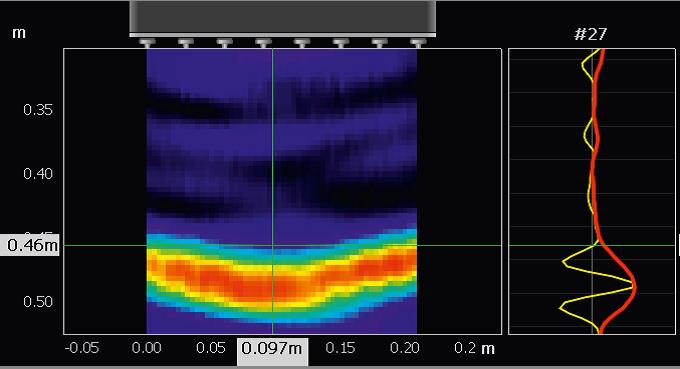Click the seventh transducer sensor icon

point(379,43)
